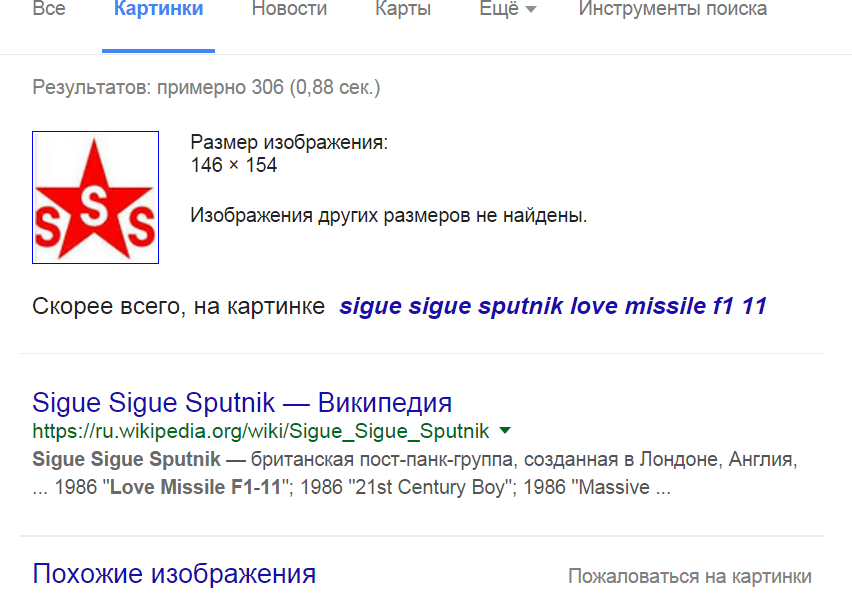Expand the Ещё dropdown menu
Image resolution: width=852 pixels, height=615 pixels.
508,9
